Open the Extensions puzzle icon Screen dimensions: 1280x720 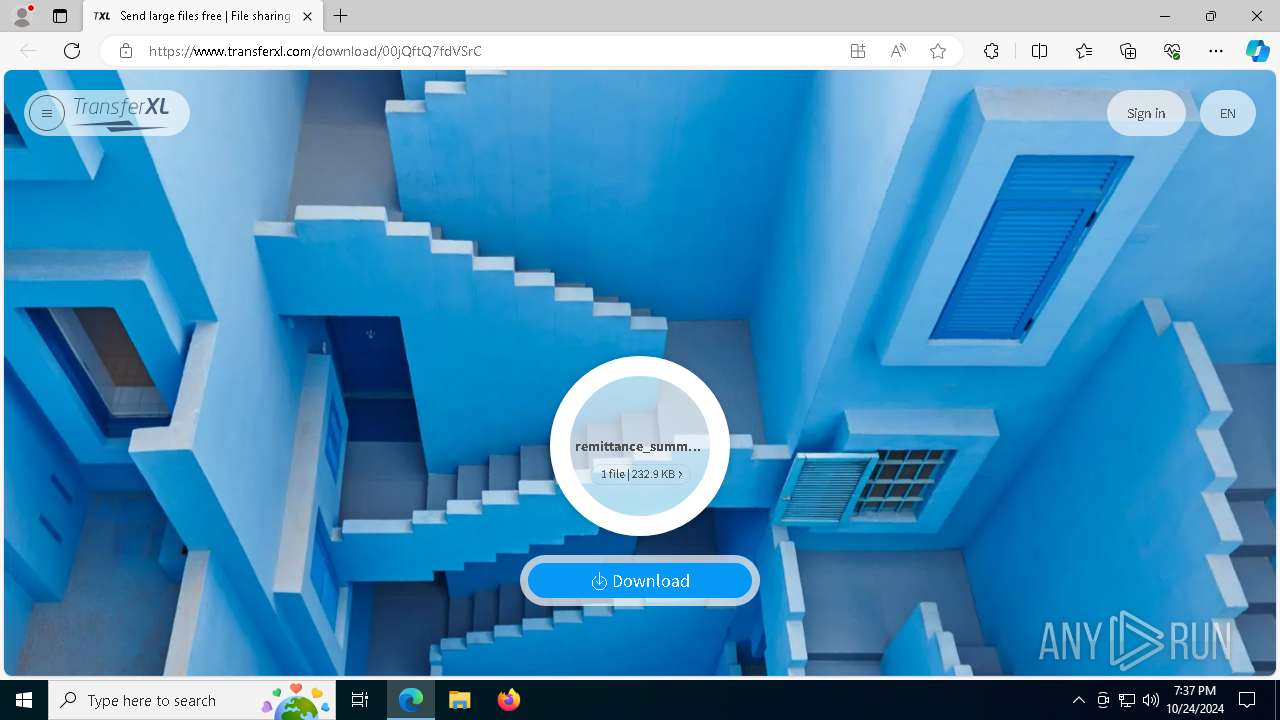(991, 51)
